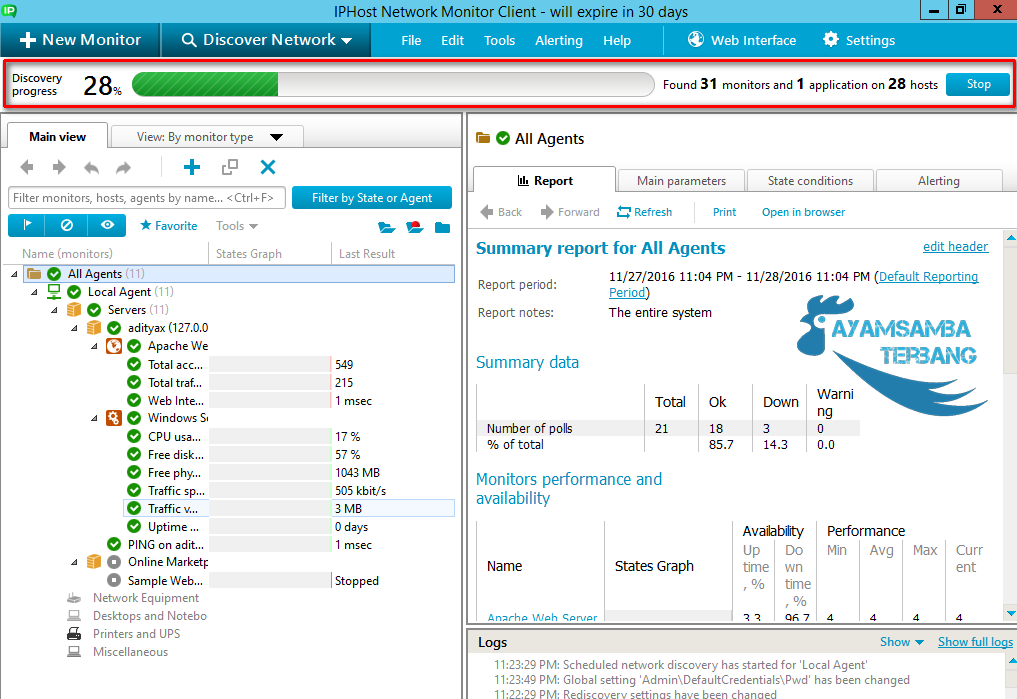This screenshot has height=699, width=1017.
Task: Collapse the All Agents tree node
Action: click(14, 274)
